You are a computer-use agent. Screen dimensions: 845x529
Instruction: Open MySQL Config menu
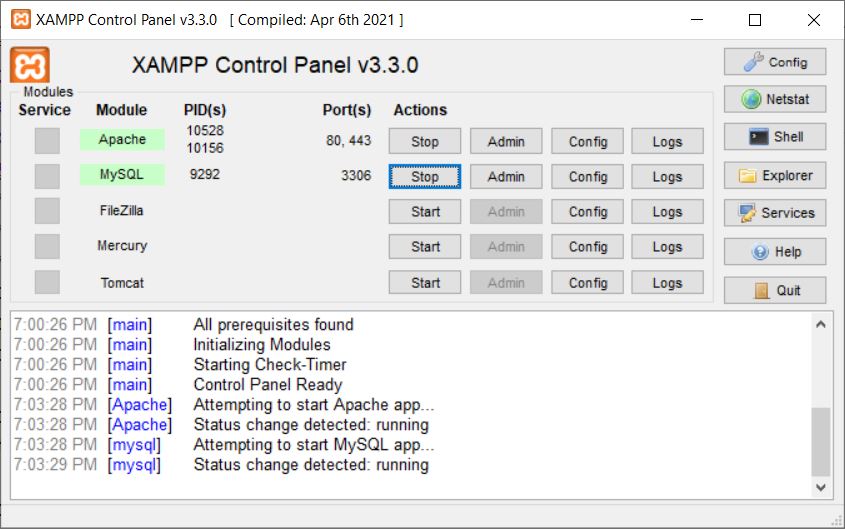point(587,177)
